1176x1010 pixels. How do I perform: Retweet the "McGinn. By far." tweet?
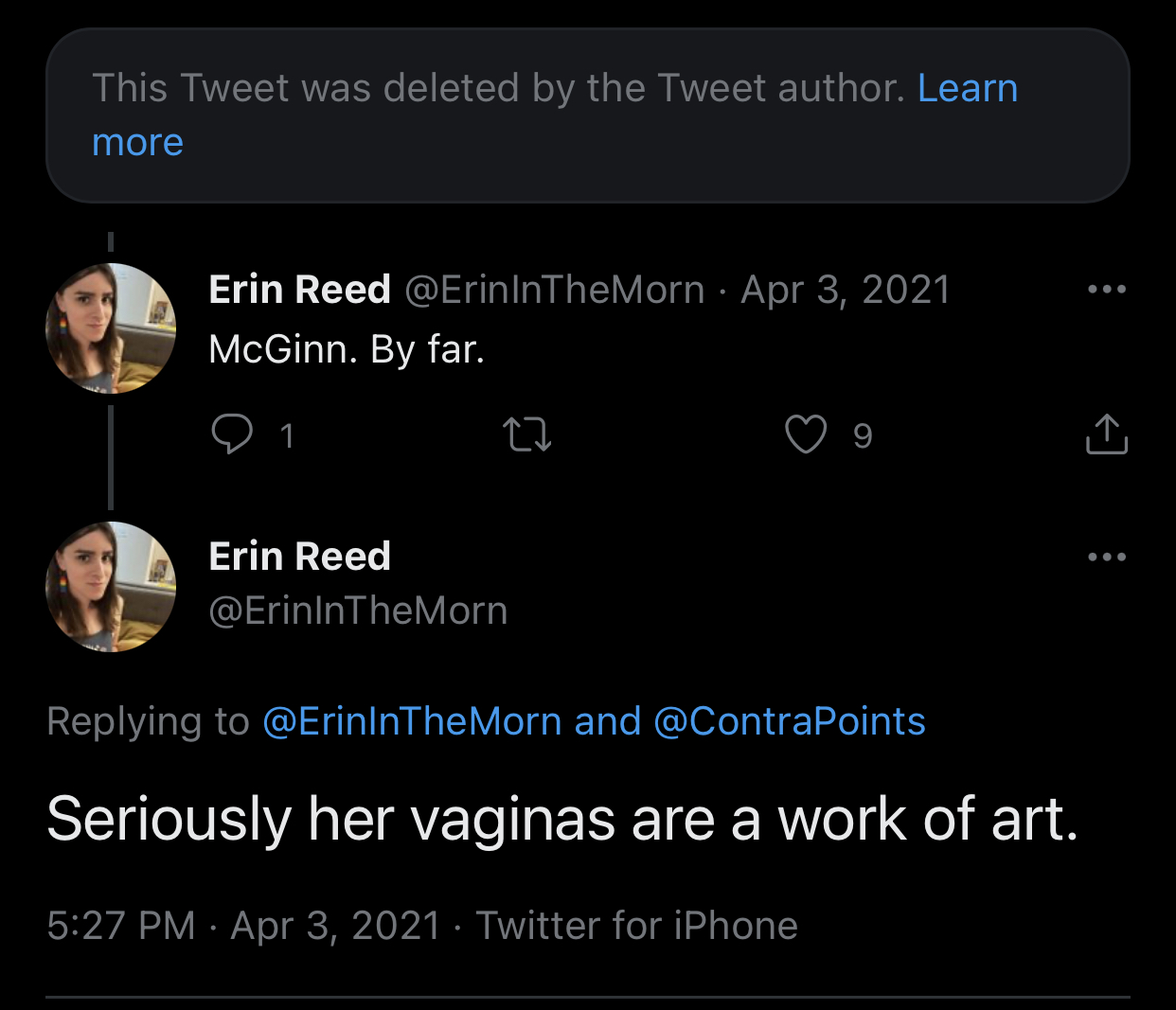pos(526,434)
